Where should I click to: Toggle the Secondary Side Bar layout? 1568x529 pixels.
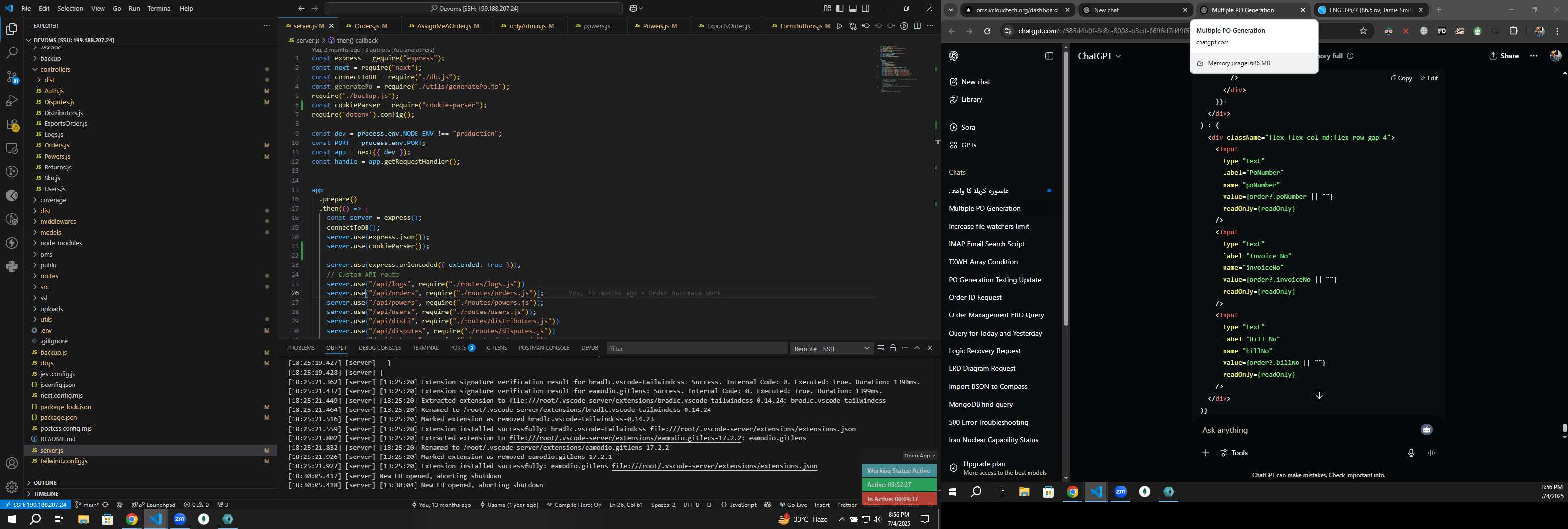(865, 8)
